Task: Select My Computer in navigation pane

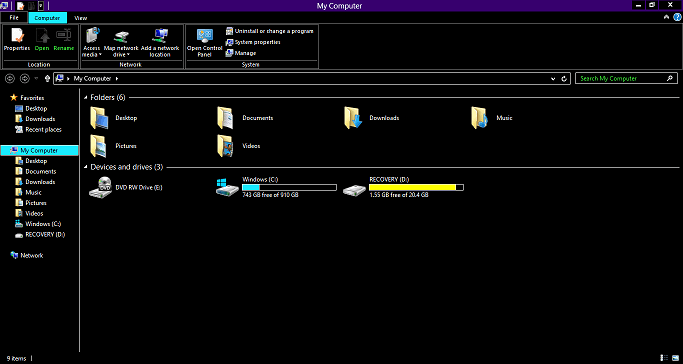Action: [40, 151]
